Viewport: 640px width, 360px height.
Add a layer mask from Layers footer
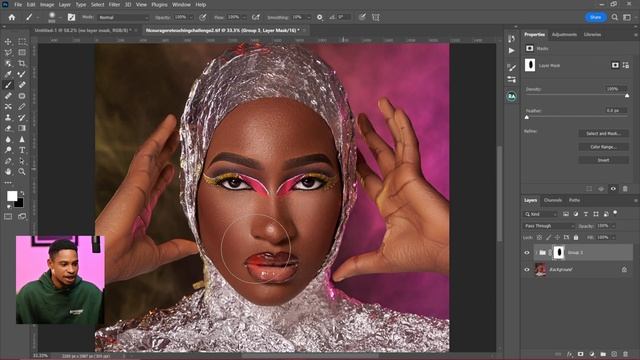coord(580,354)
